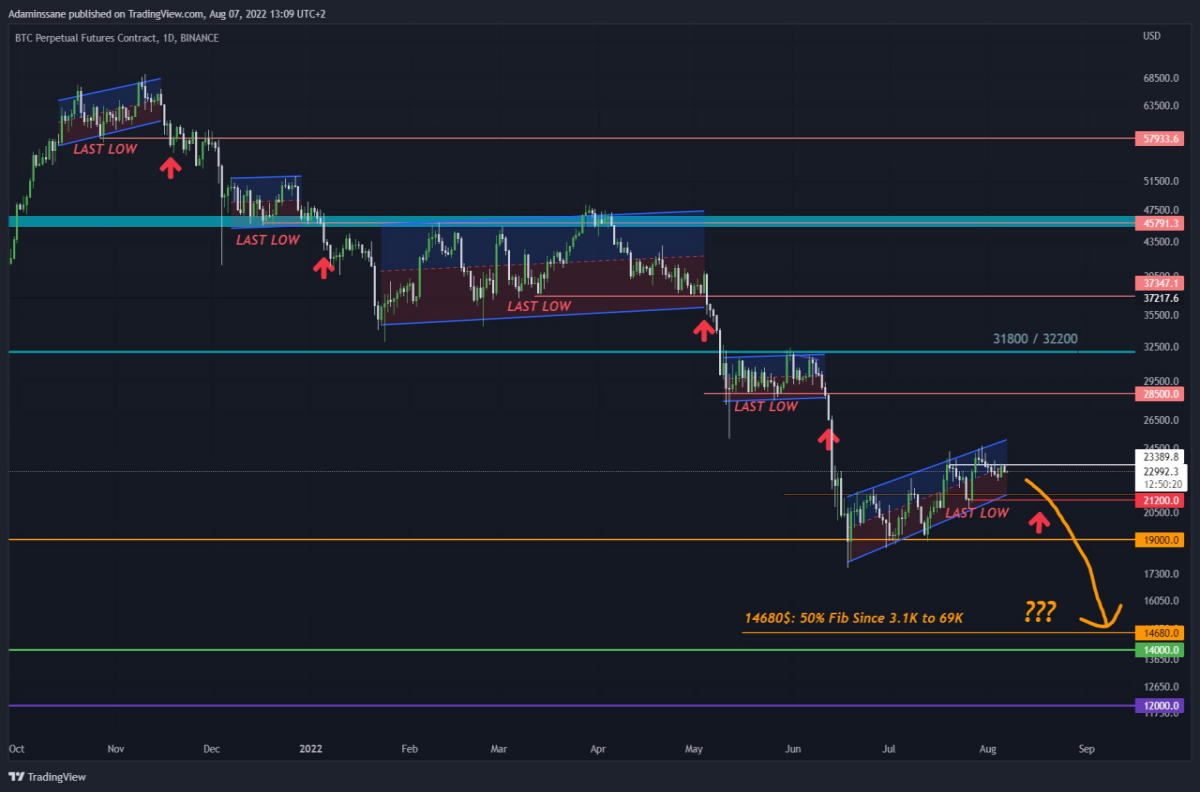Click the 51500.0 axis value

[1162, 182]
